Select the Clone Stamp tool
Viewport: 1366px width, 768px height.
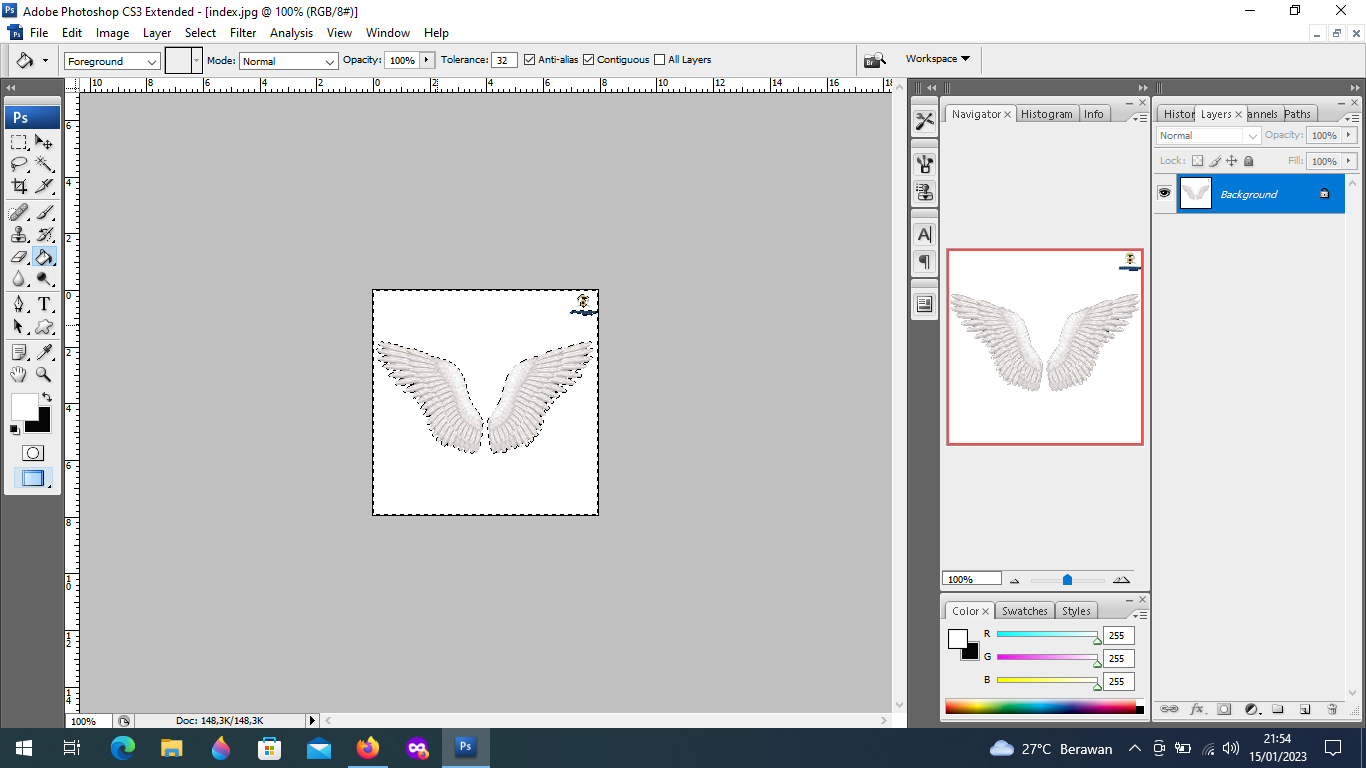click(19, 235)
